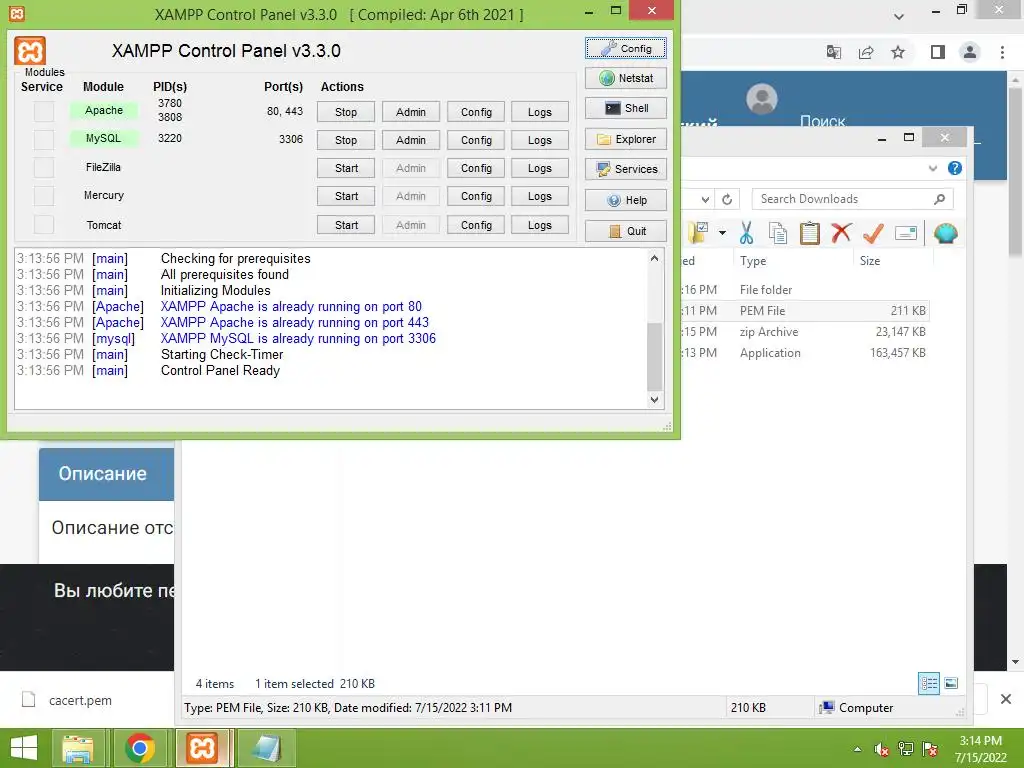Screen dimensions: 1024x768
Task: Open XAMPP global Config button
Action: coord(626,48)
